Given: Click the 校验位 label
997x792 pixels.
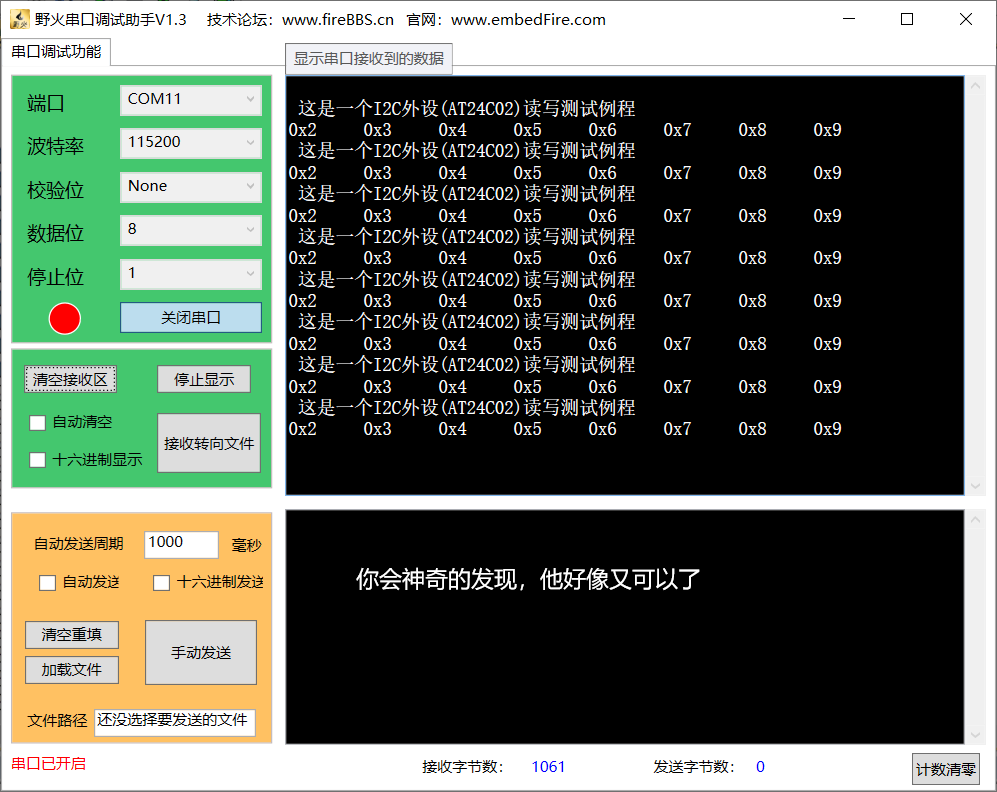Looking at the screenshot, I should coord(55,190).
